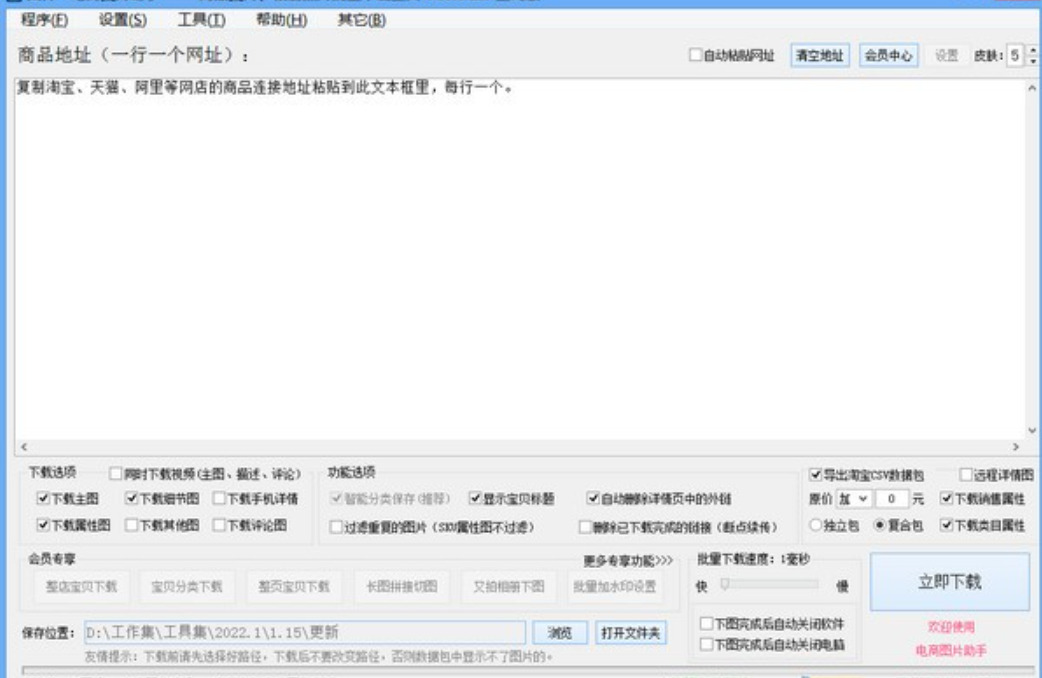
Task: Open the 帮助(H) menu
Action: (x=281, y=20)
